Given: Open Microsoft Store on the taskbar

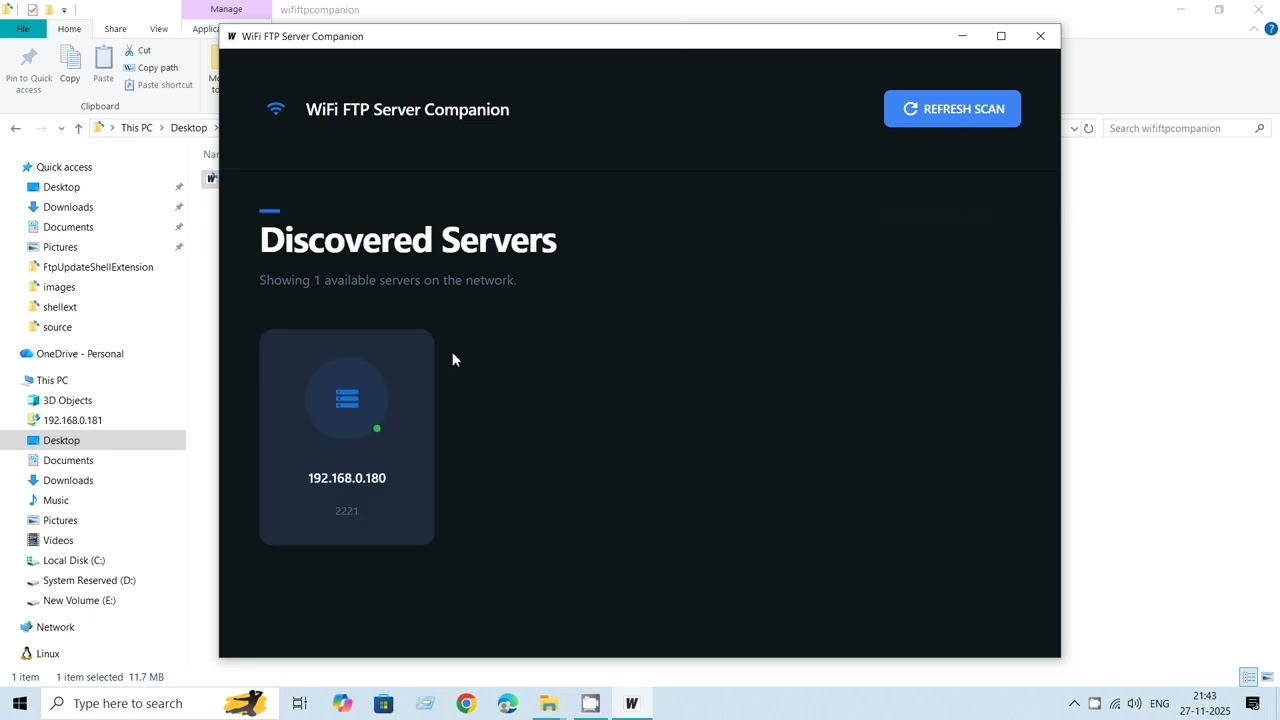Looking at the screenshot, I should [x=384, y=703].
